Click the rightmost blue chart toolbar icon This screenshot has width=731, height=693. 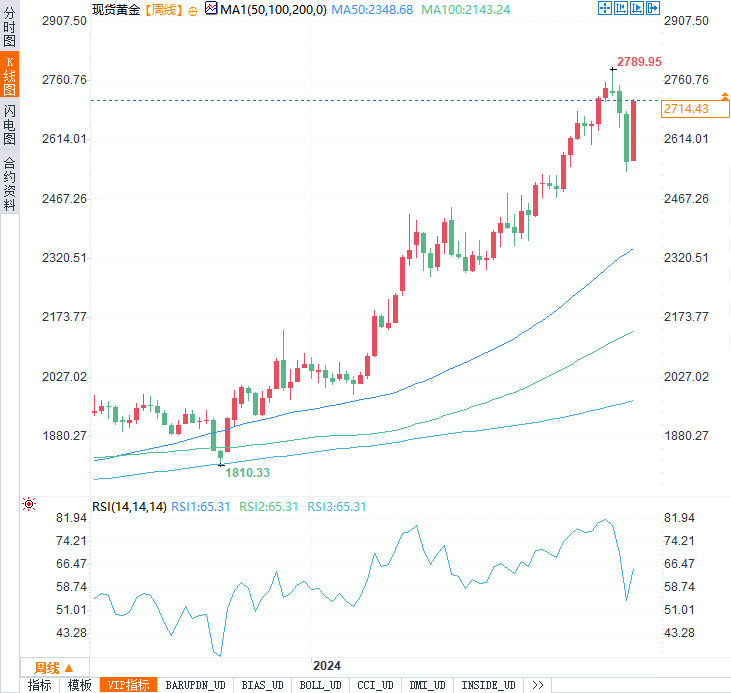tap(655, 8)
